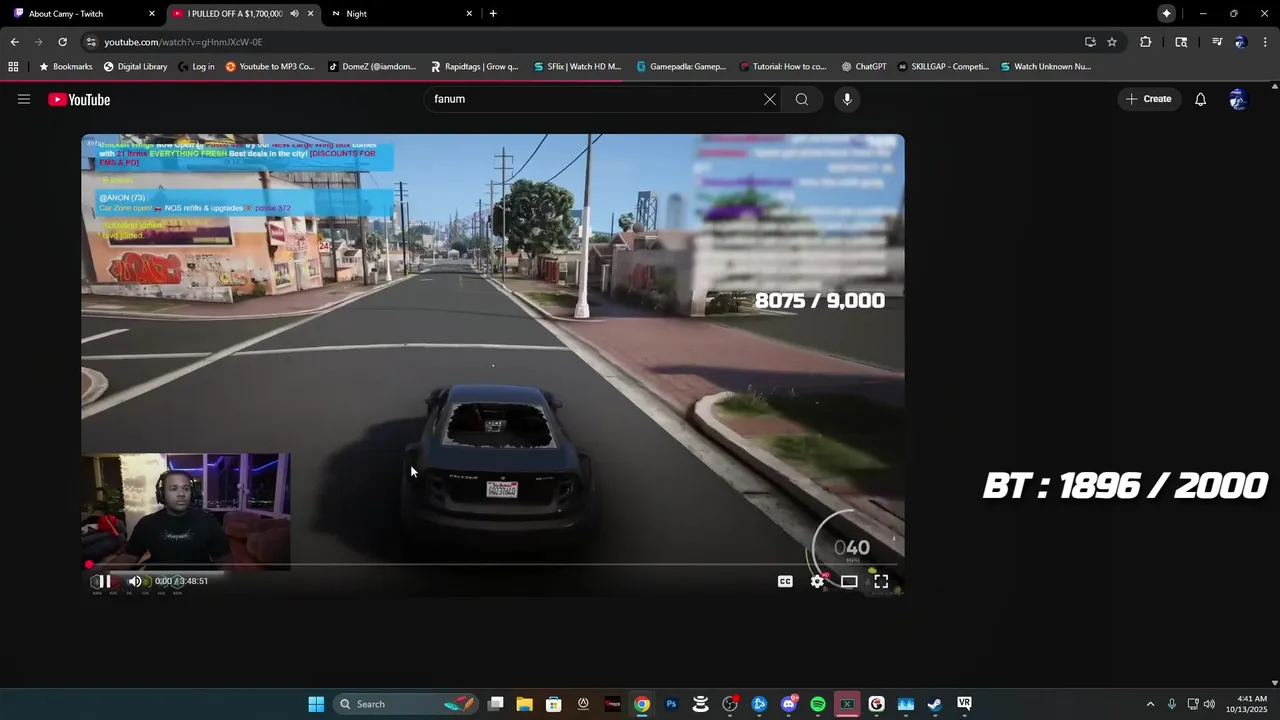Seek on the video progress bar
Viewport: 1280px width, 720px height.
pyautogui.click(x=493, y=565)
